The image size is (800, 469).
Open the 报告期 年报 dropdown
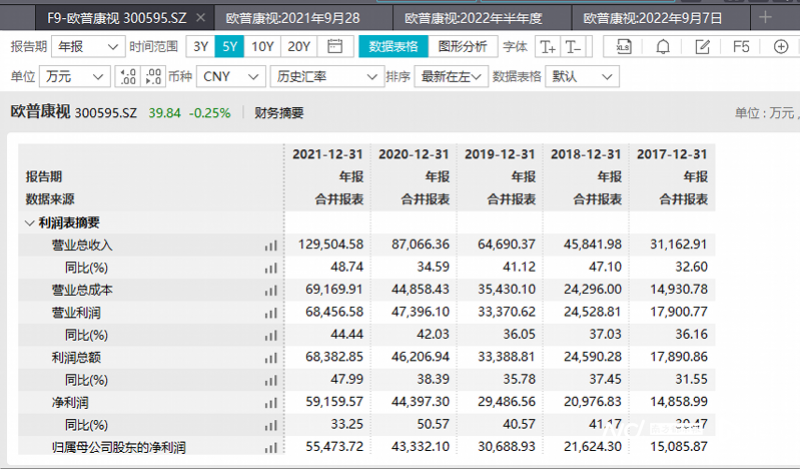click(88, 47)
